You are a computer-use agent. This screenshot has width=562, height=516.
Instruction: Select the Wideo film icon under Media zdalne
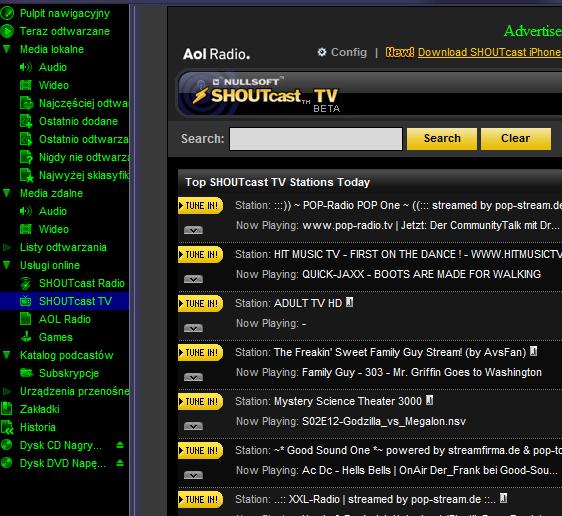pyautogui.click(x=26, y=229)
